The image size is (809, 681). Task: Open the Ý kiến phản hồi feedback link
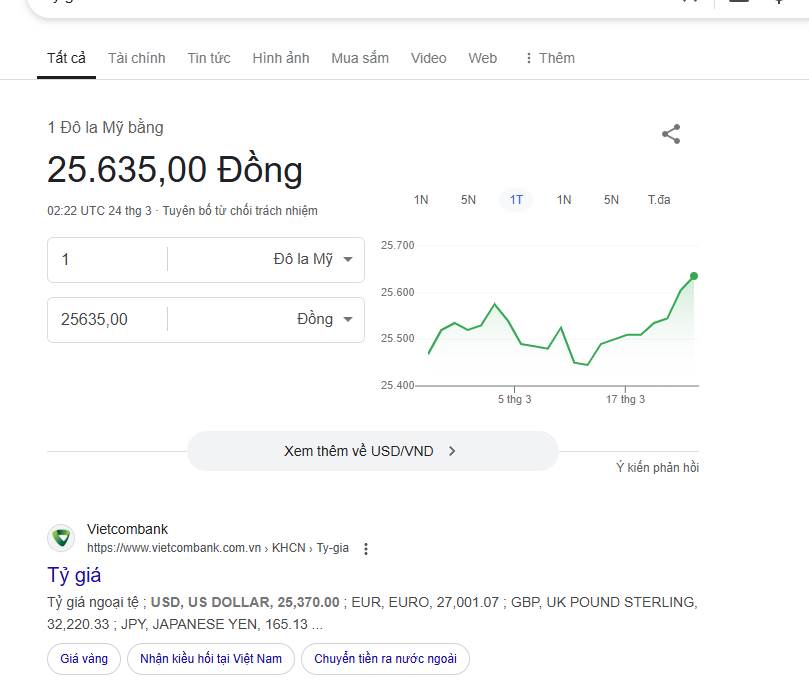pos(657,467)
